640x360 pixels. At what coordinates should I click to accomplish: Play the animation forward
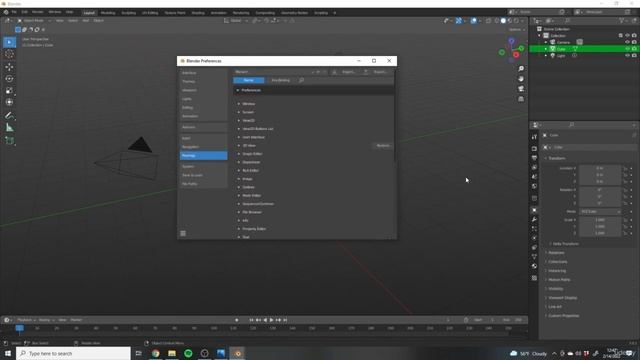click(x=271, y=320)
